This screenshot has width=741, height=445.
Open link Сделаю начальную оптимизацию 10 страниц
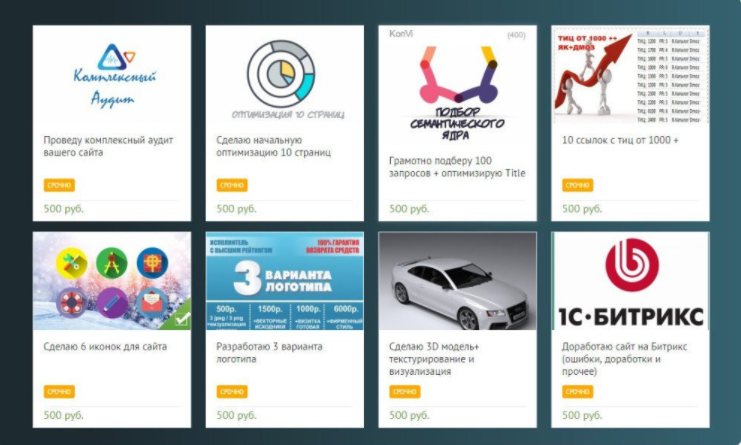point(274,146)
